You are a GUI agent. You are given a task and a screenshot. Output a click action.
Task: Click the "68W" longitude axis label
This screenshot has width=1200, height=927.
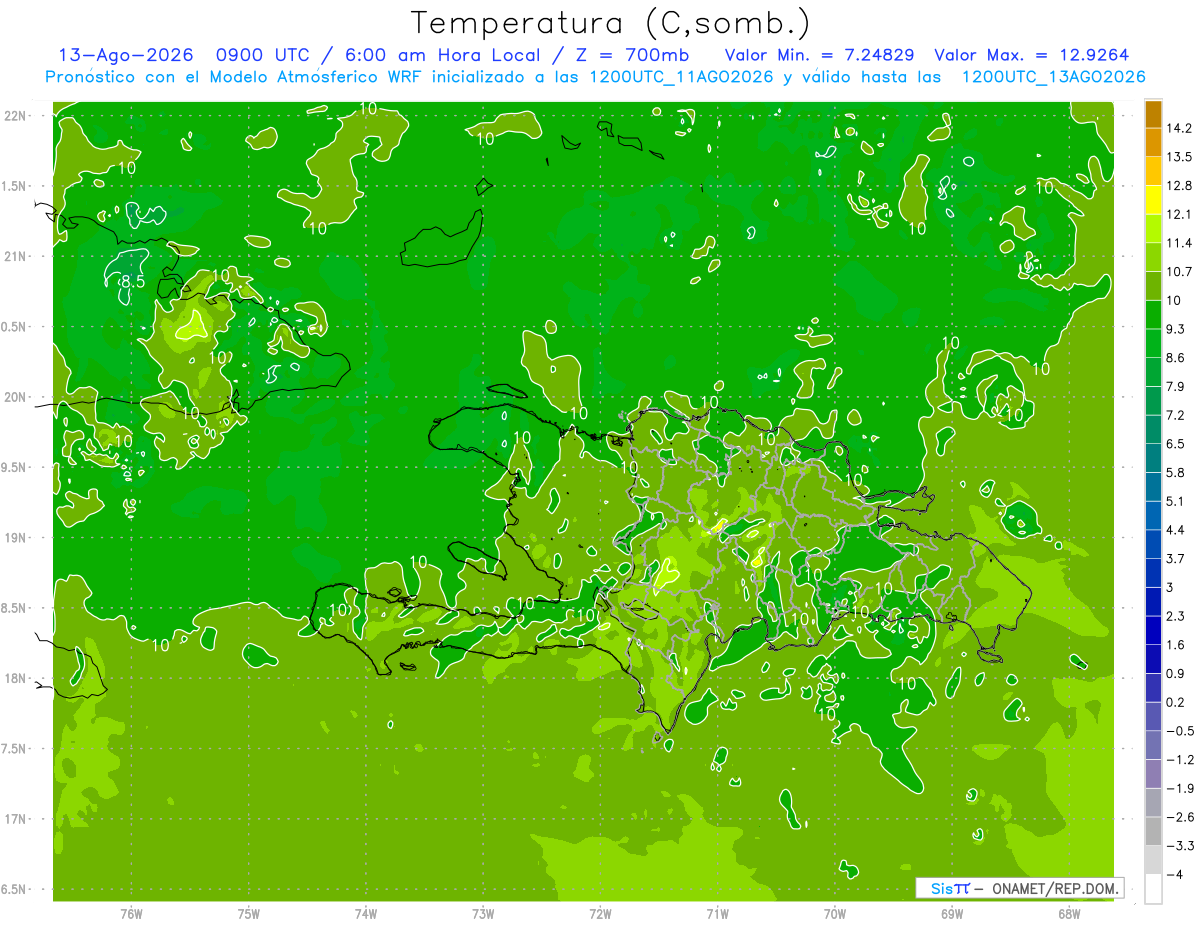pyautogui.click(x=1068, y=913)
